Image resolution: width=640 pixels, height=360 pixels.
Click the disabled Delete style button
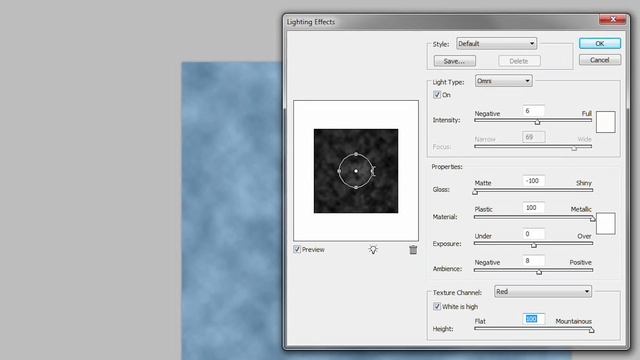coord(519,61)
